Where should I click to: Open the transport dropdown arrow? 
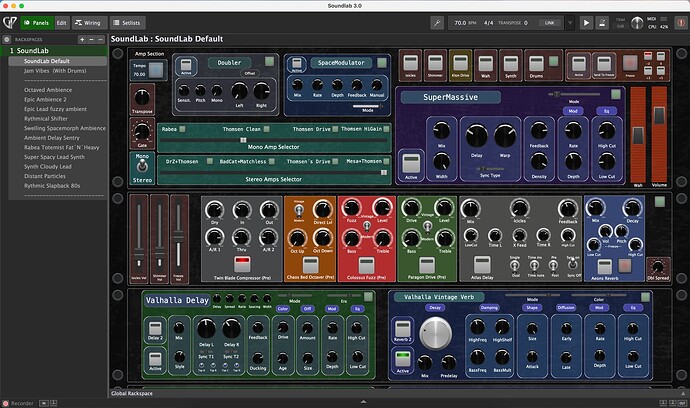(570, 23)
